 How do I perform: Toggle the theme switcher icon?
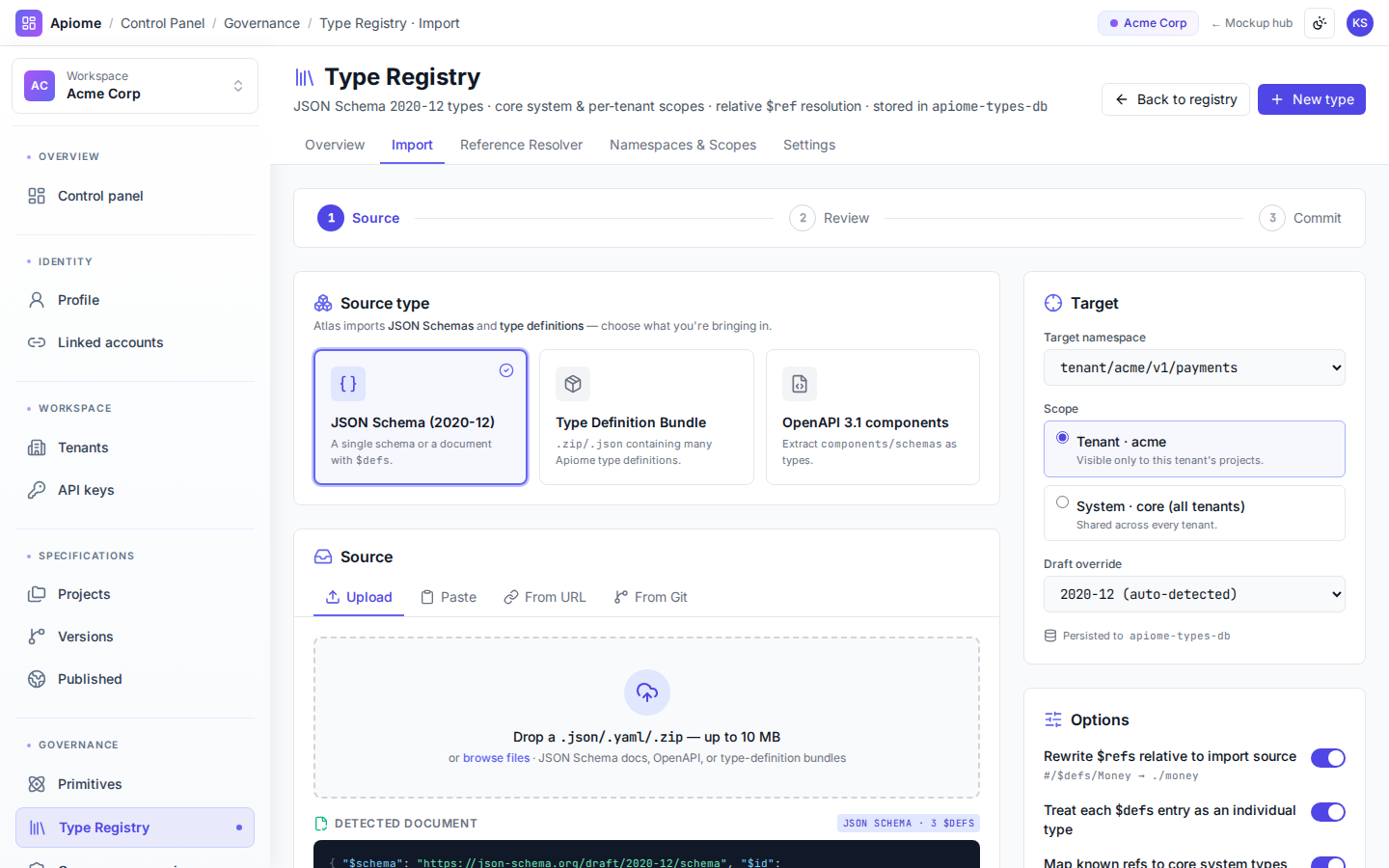[x=1320, y=23]
